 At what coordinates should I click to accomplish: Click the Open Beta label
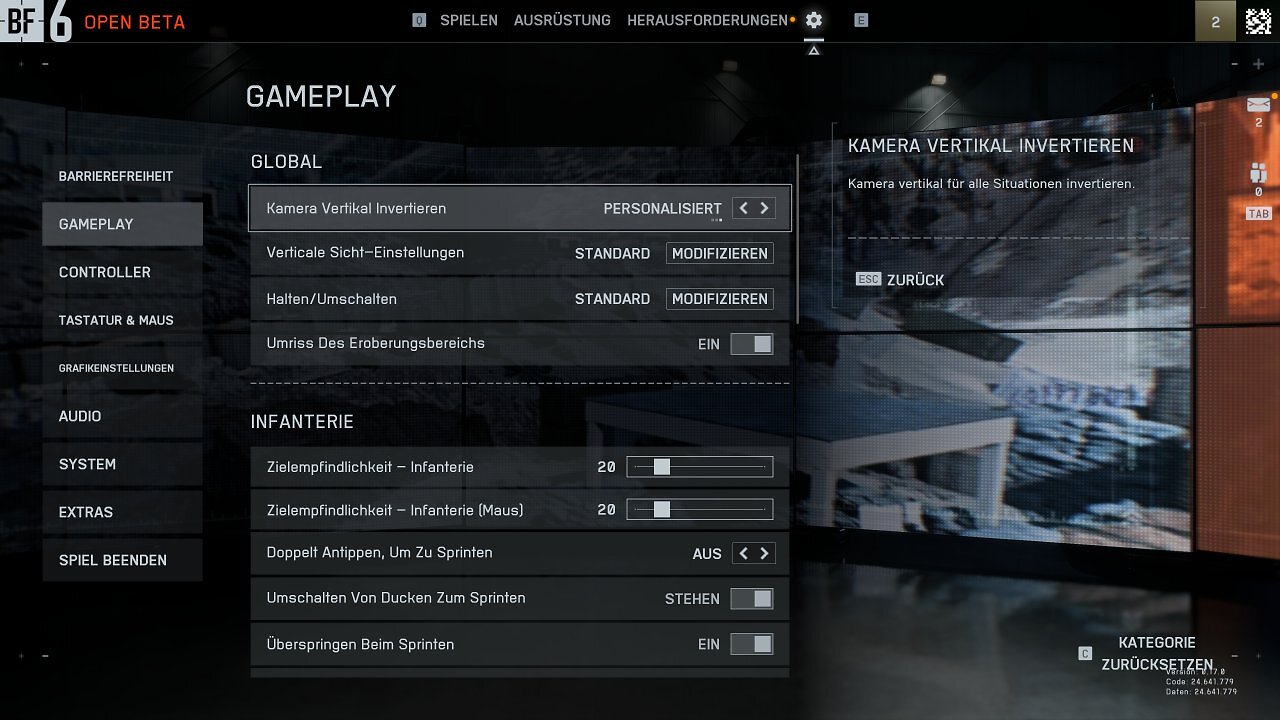[134, 22]
